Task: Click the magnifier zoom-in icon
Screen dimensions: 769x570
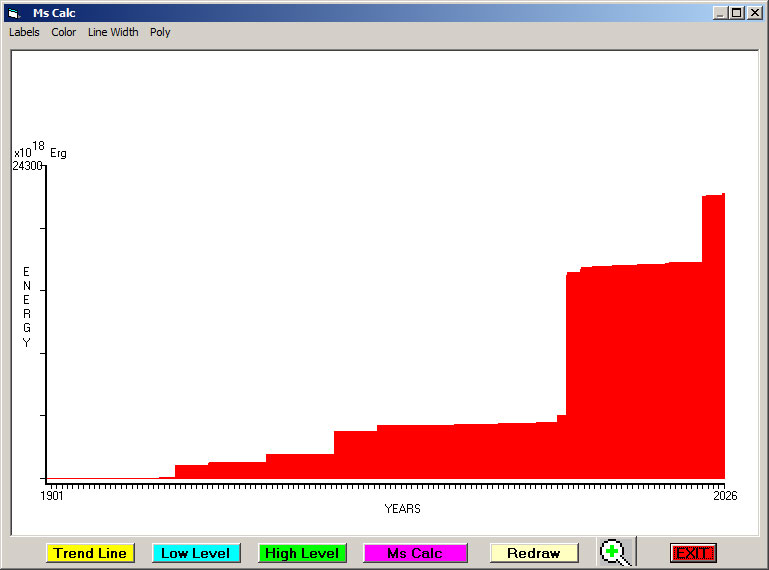Action: click(614, 552)
